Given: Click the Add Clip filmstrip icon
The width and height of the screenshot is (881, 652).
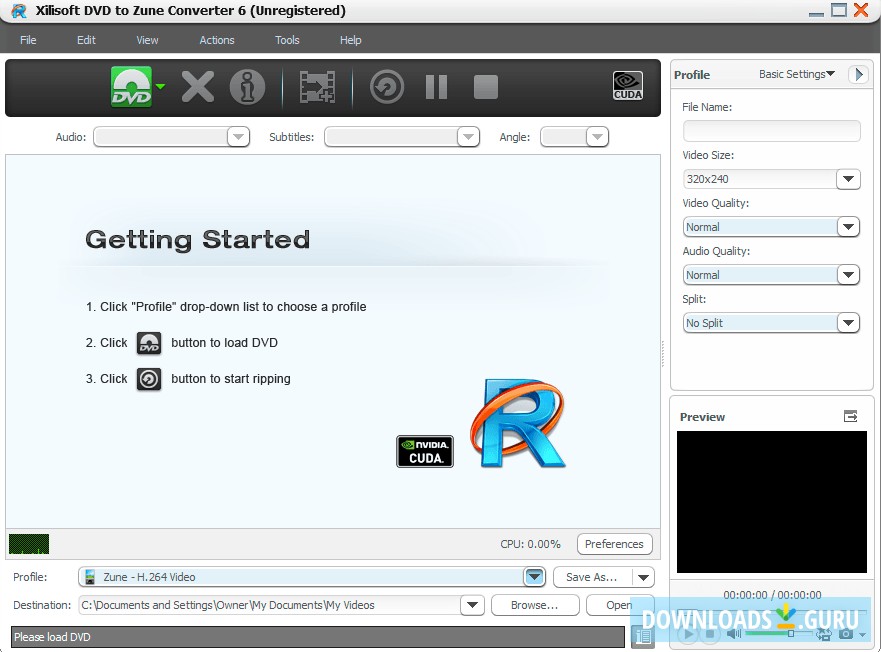Looking at the screenshot, I should 317,87.
